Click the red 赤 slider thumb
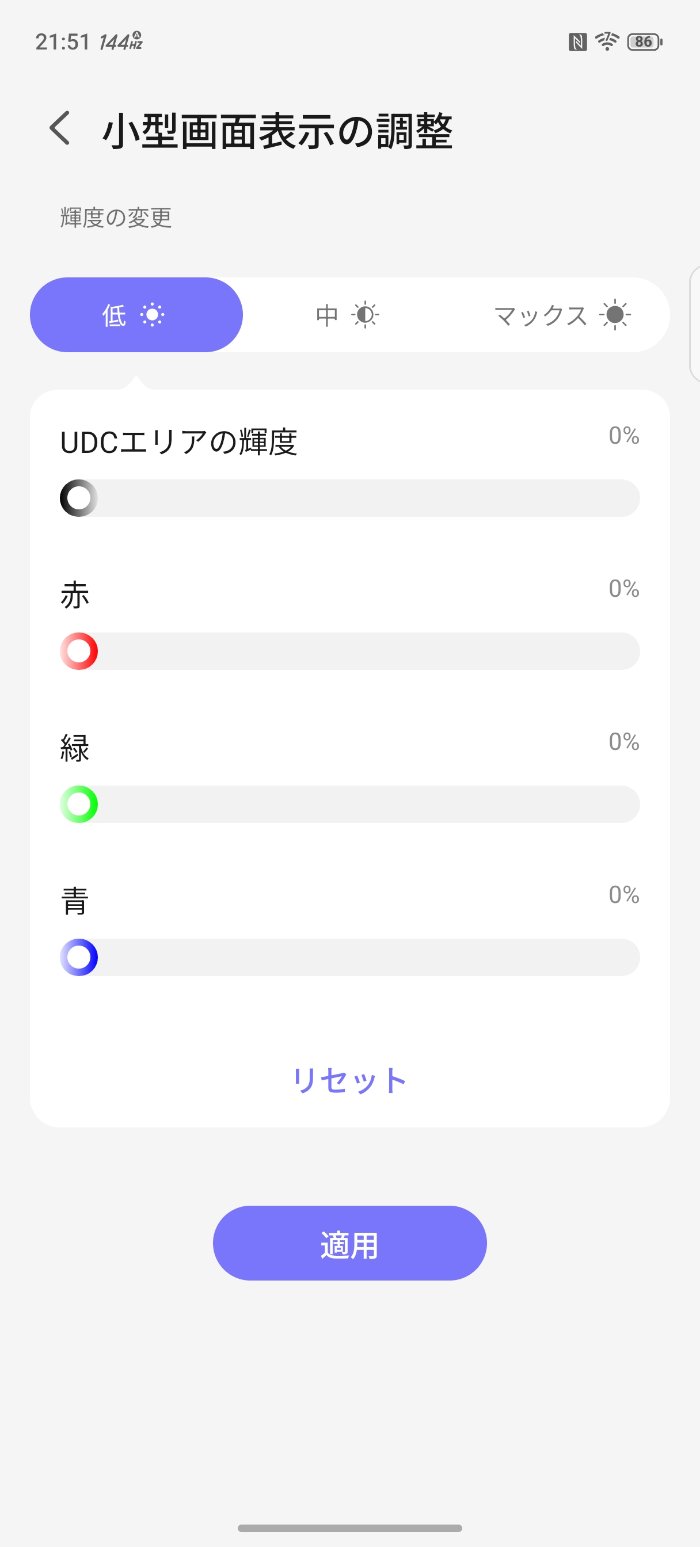This screenshot has width=700, height=1547. point(79,651)
